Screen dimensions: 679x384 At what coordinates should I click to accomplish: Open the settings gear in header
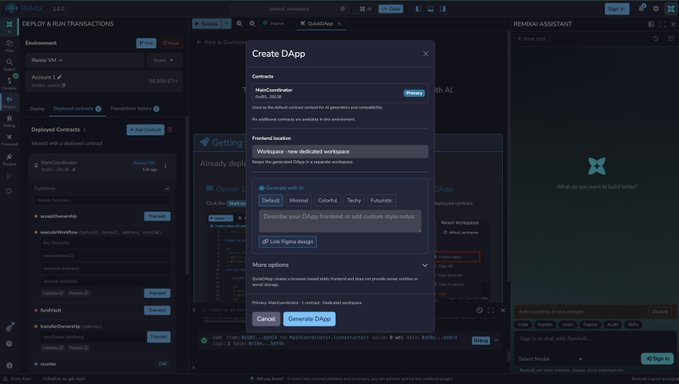coord(656,9)
